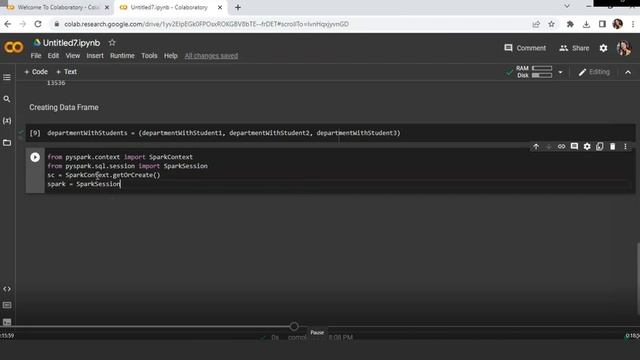This screenshot has height=360, width=640.
Task: Open browser side panel icon
Action: coord(602,24)
